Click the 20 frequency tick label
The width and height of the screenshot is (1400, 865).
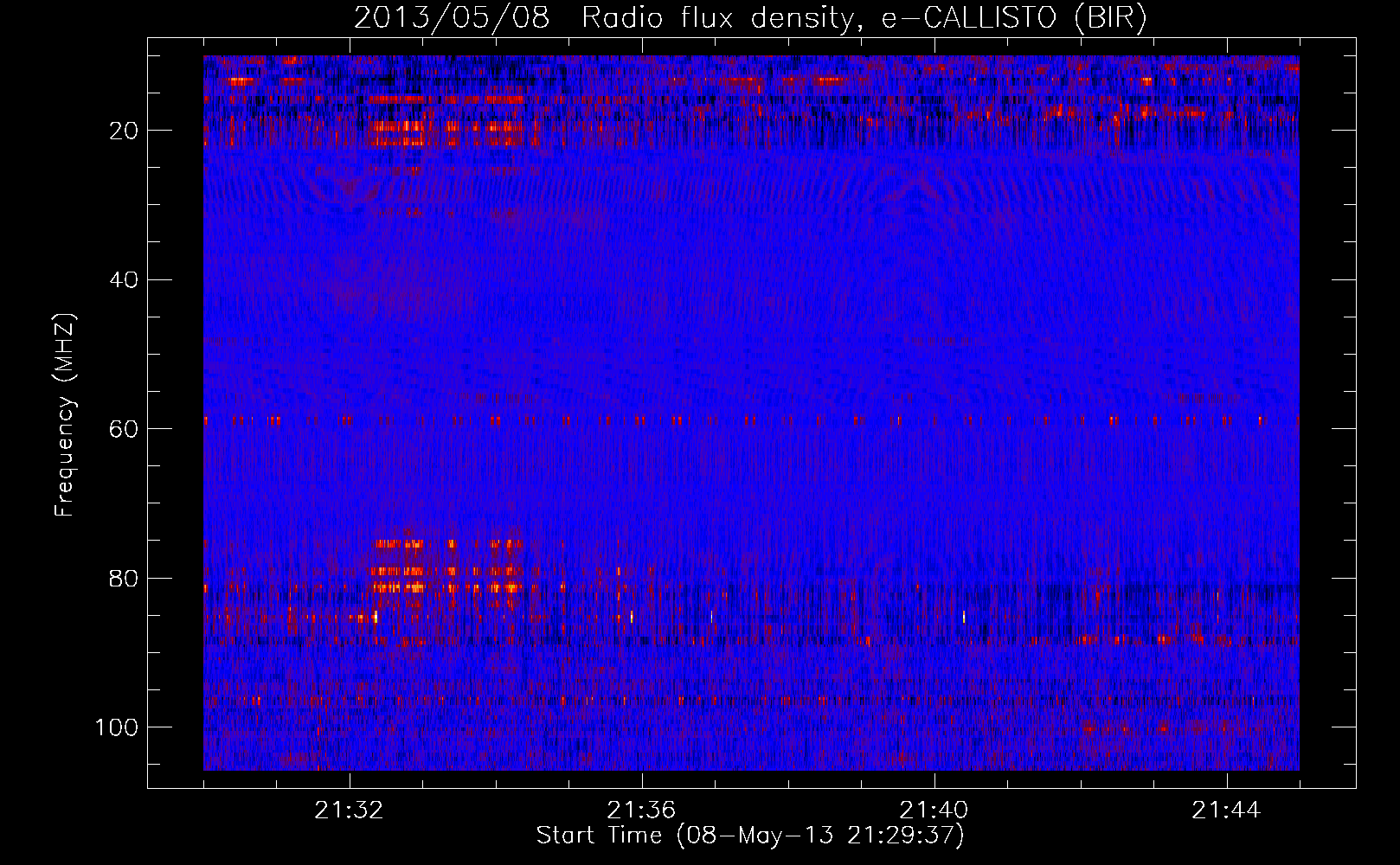124,131
